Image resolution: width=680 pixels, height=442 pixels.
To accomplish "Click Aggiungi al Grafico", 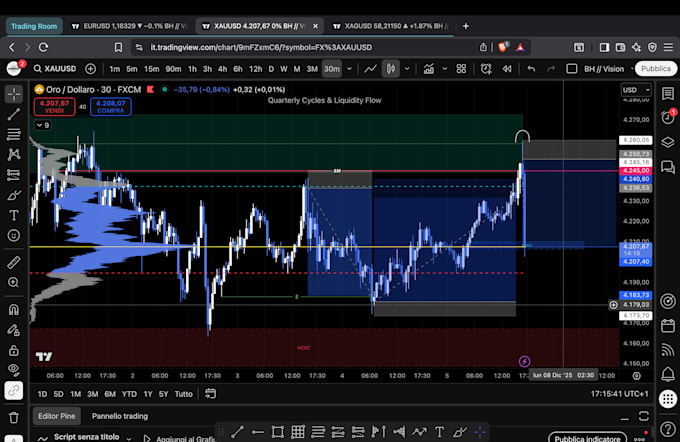I will (180, 438).
